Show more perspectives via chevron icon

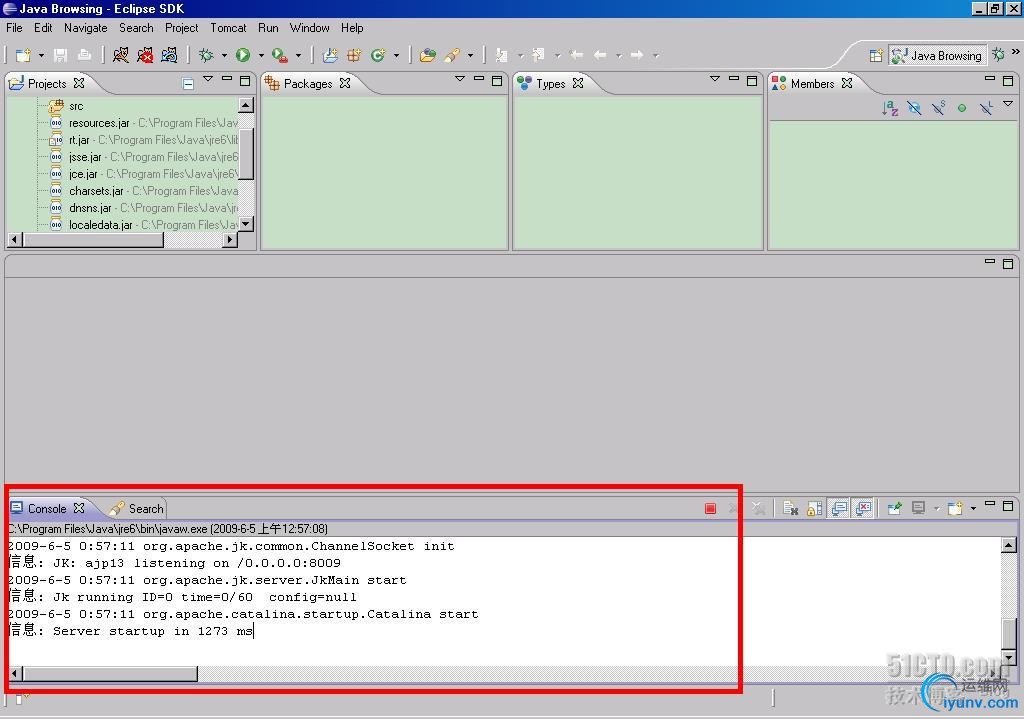tap(1016, 51)
